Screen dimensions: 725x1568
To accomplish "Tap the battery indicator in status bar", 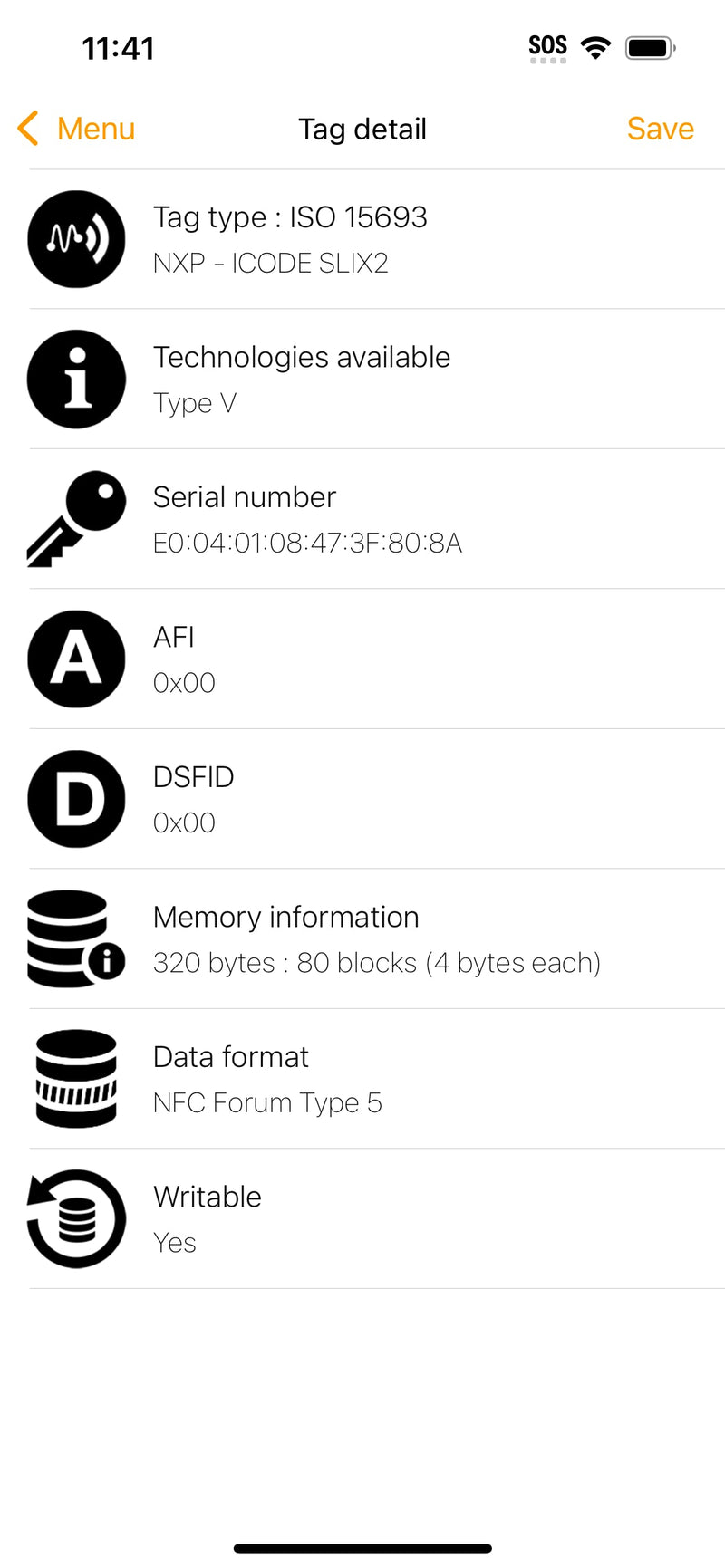I will 650,48.
